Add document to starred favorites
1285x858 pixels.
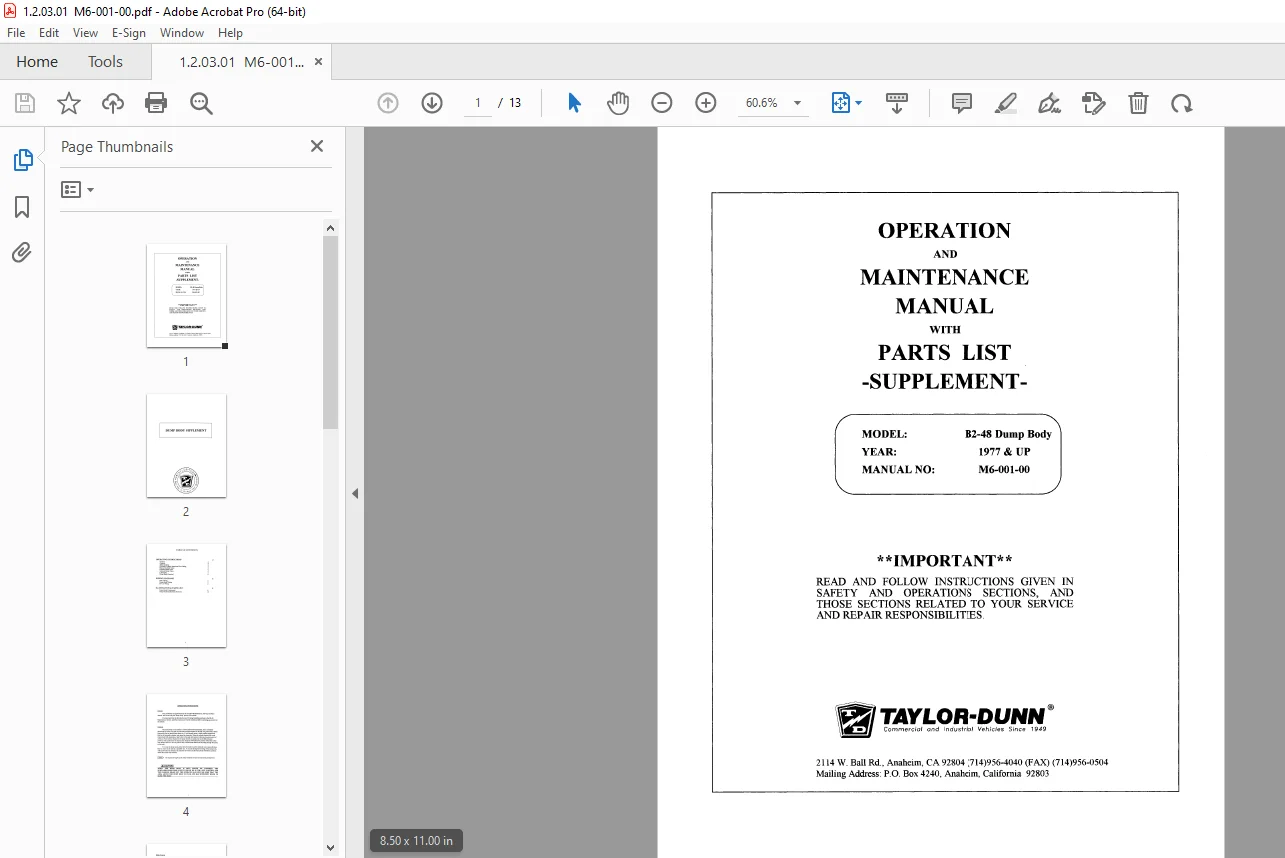(69, 103)
